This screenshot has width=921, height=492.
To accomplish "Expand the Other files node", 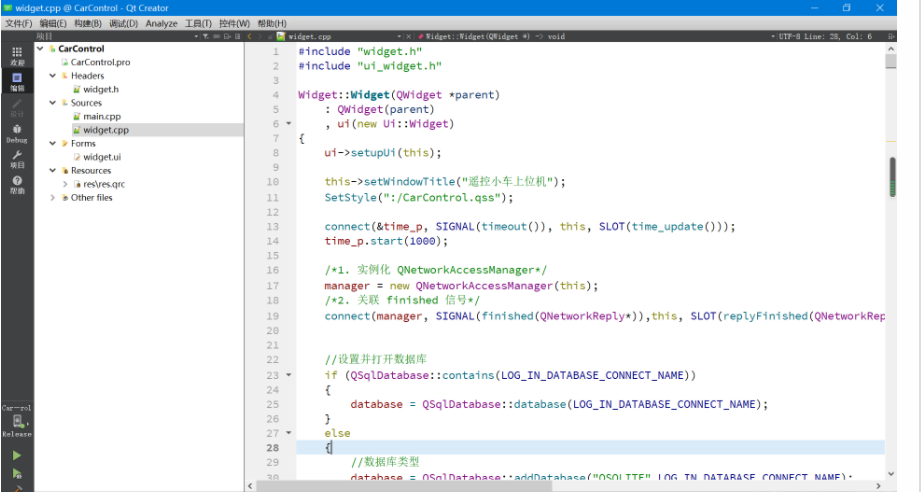I will (x=52, y=197).
